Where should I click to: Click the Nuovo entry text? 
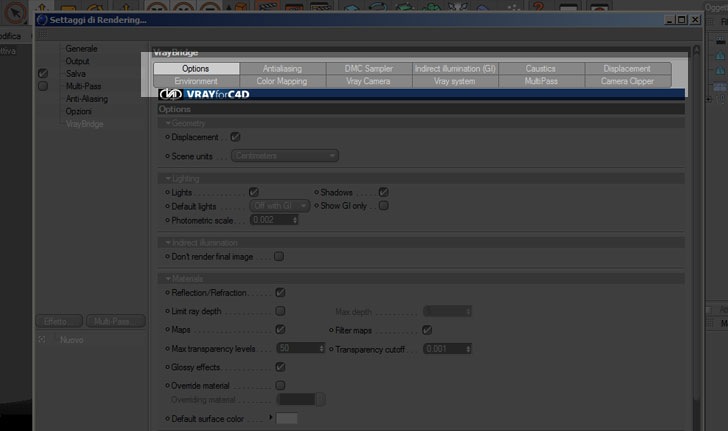coord(72,340)
